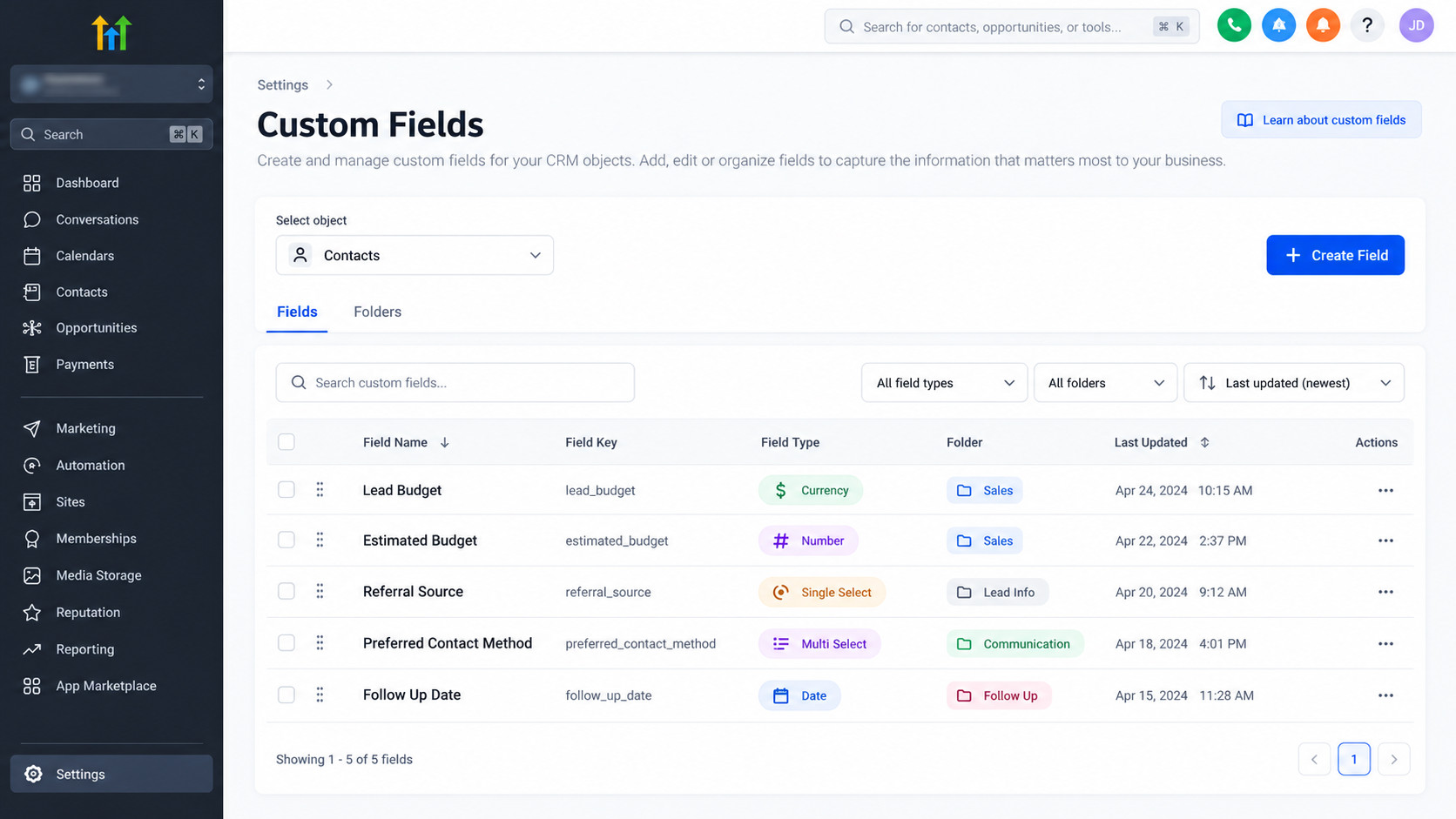This screenshot has width=1456, height=819.
Task: Check the Lead Budget row checkbox
Action: pyautogui.click(x=286, y=490)
